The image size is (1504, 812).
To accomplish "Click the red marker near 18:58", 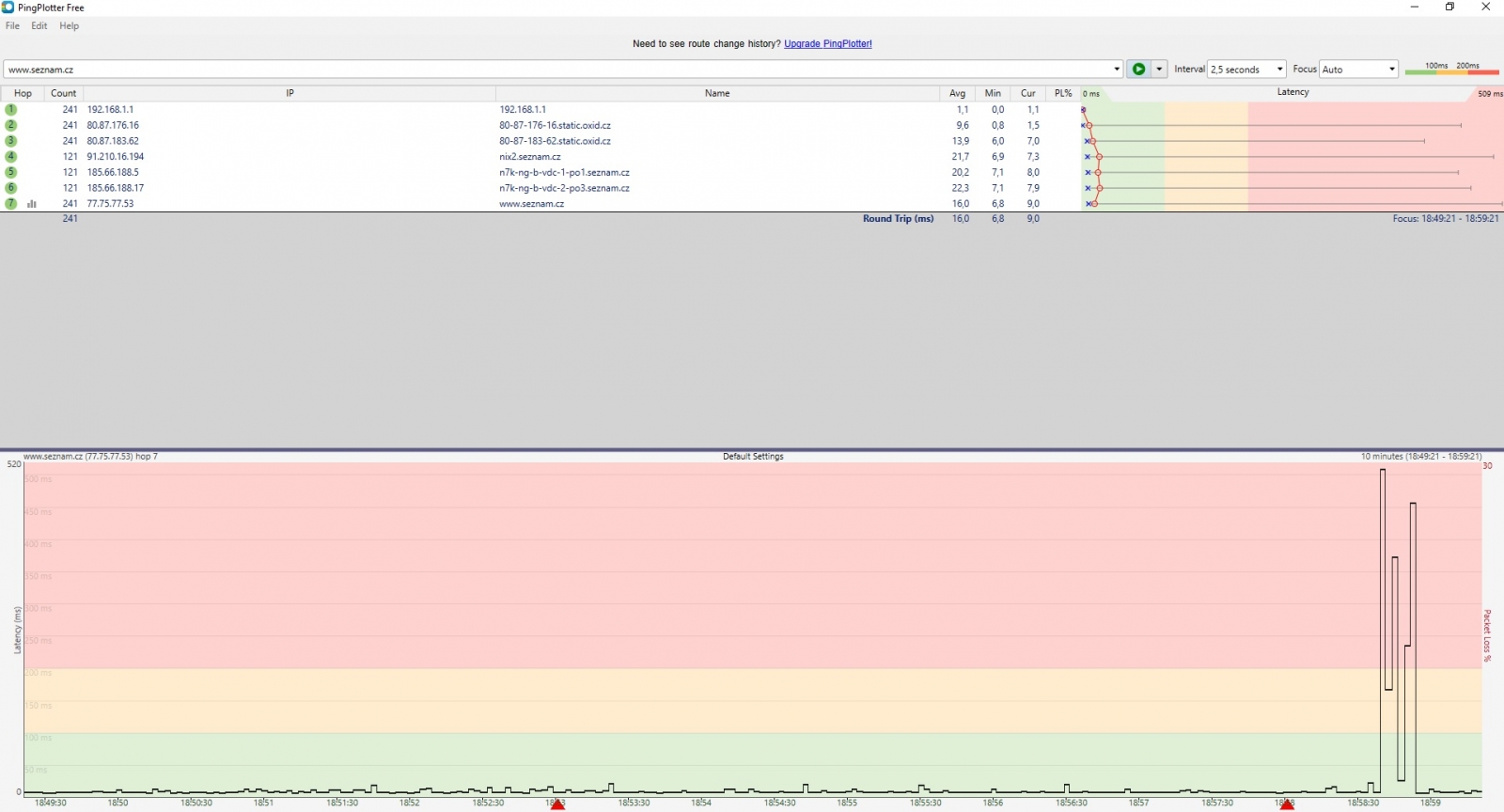I will (1287, 804).
